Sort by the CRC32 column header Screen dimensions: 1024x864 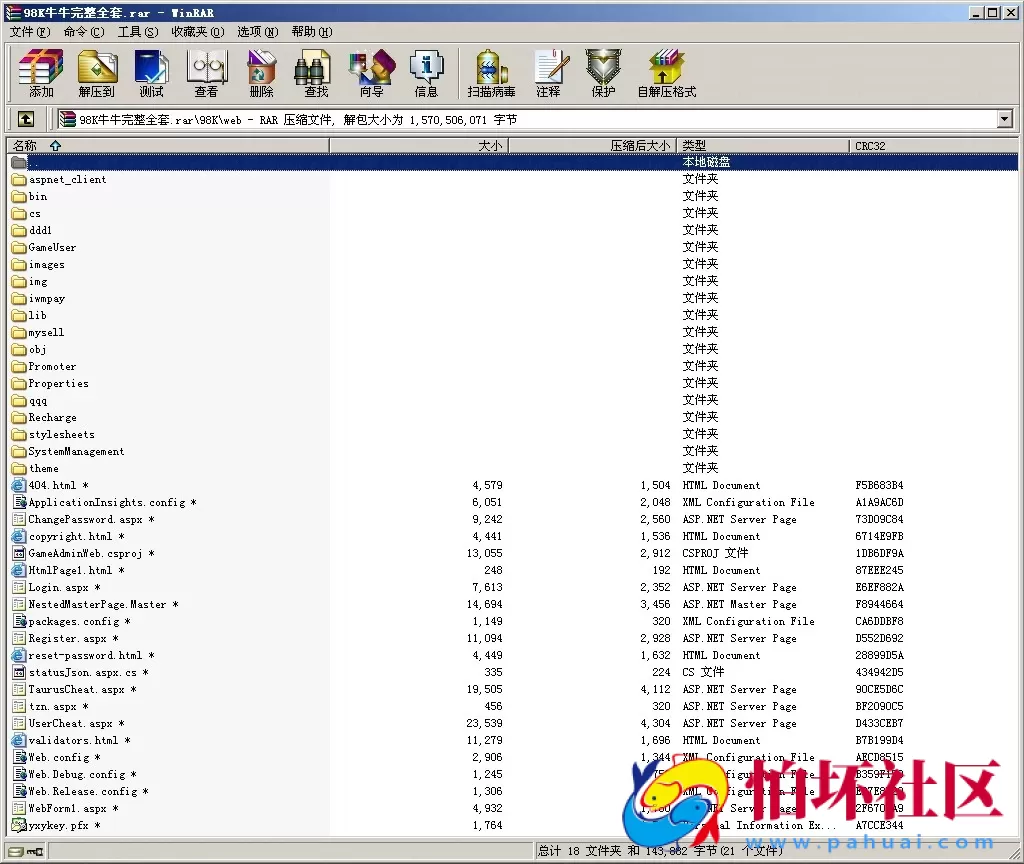(870, 146)
